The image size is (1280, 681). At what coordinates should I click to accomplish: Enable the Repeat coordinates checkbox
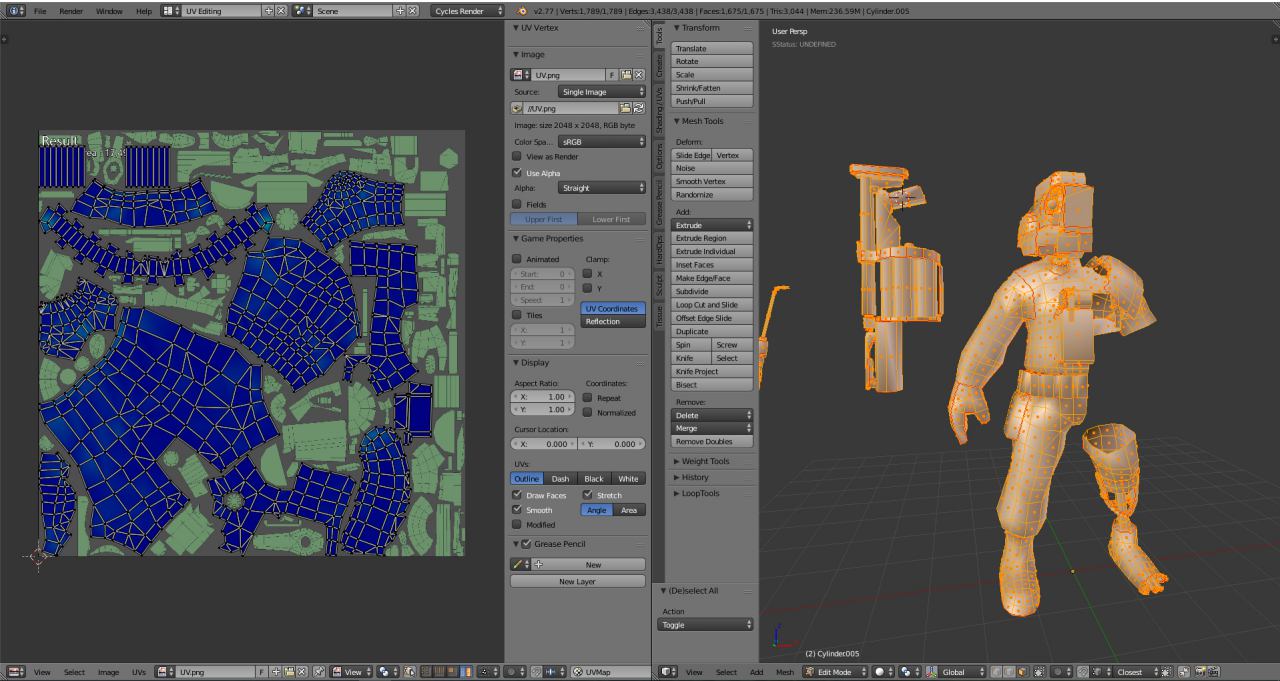[588, 398]
